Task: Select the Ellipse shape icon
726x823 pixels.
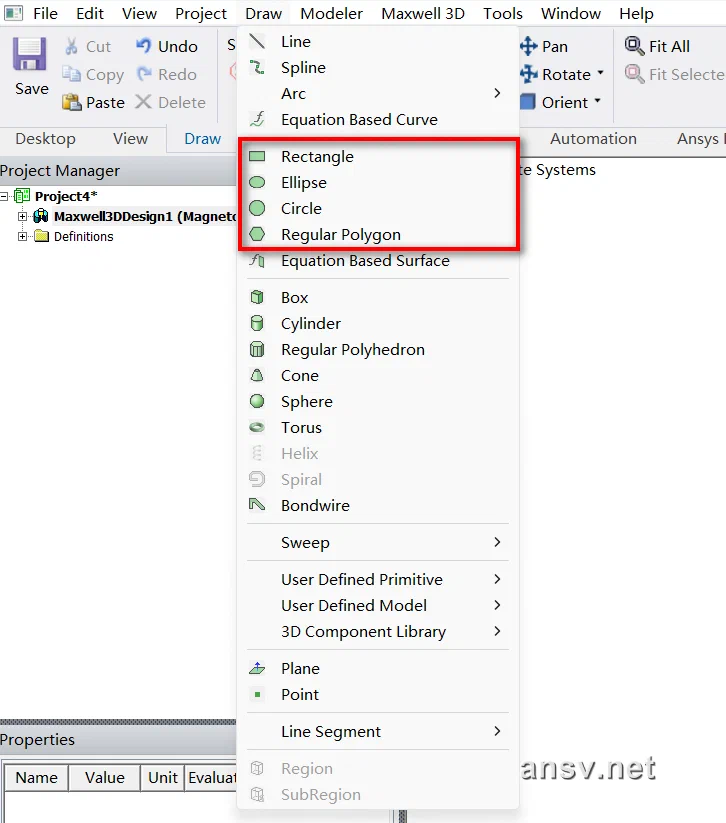Action: 257,182
